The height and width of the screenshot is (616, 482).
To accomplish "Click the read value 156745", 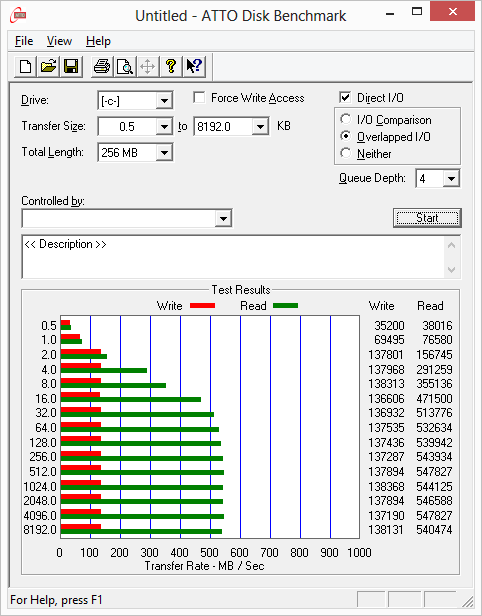I will tap(434, 355).
